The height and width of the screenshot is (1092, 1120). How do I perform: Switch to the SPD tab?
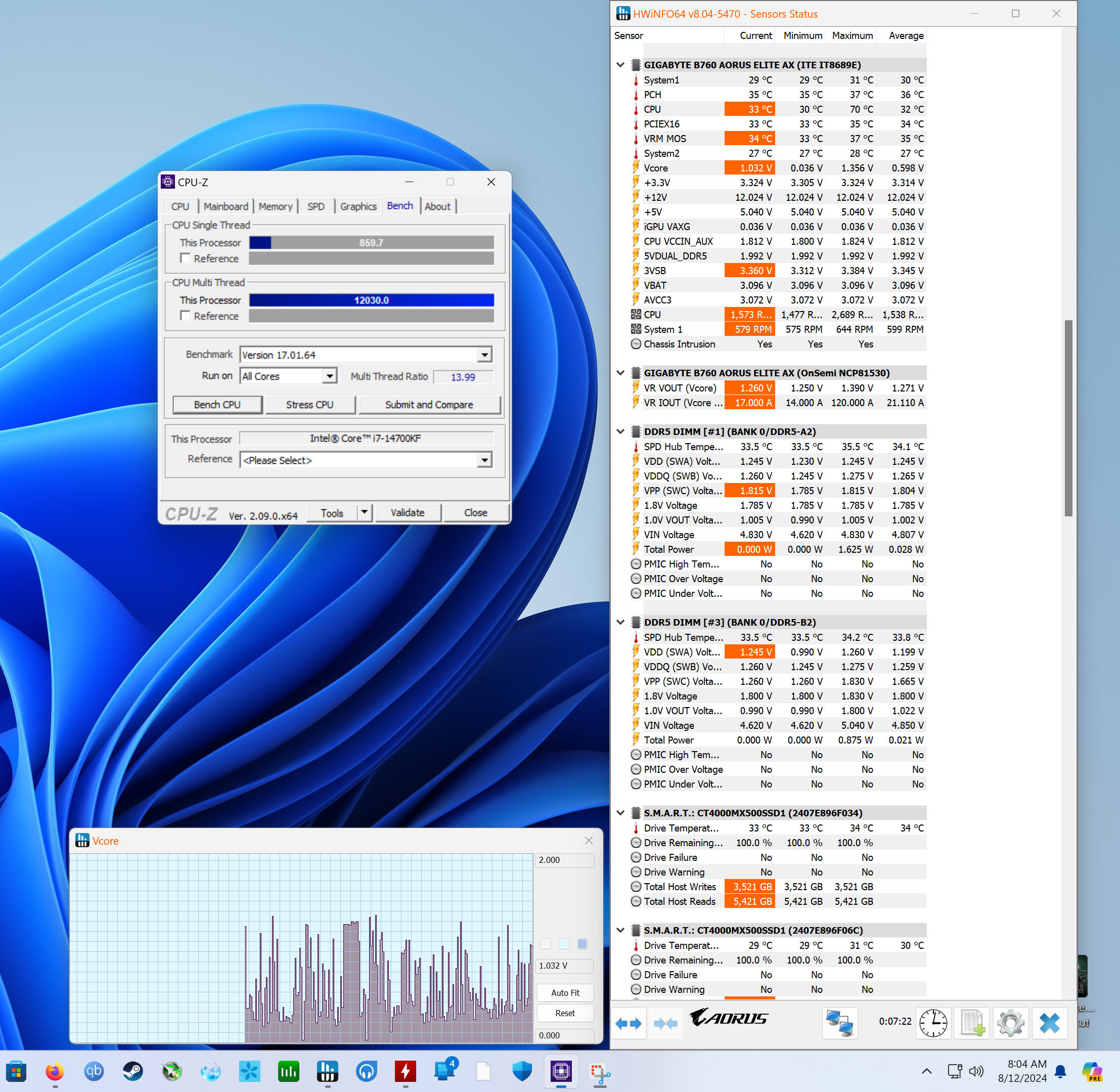point(316,206)
